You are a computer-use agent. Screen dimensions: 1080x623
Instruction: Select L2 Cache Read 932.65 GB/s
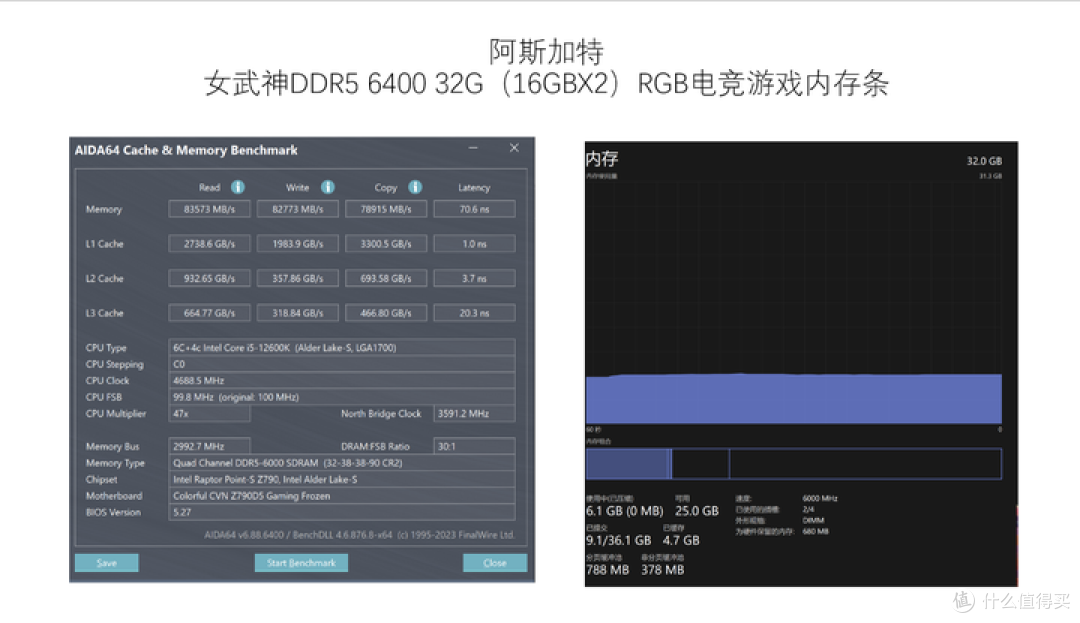[x=209, y=278]
